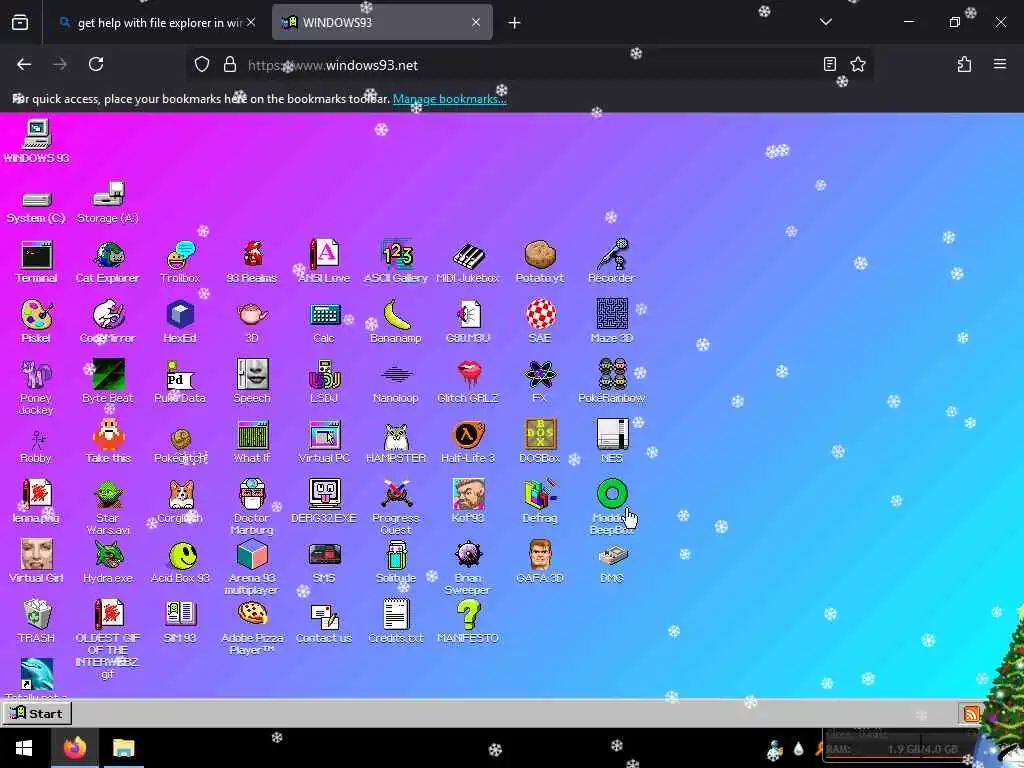1024x768 pixels.
Task: Open the Firefox application menu
Action: point(1000,64)
